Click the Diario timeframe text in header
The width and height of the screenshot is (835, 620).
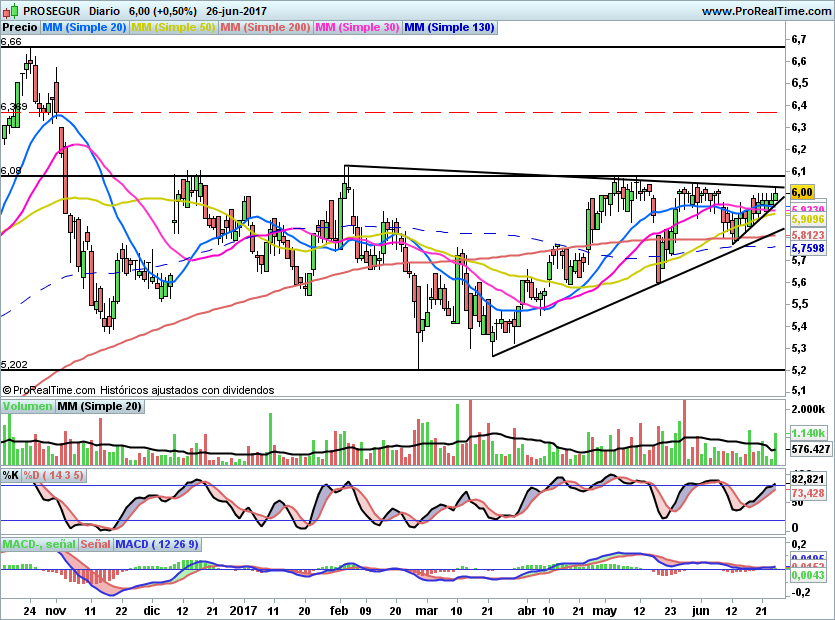tap(104, 11)
